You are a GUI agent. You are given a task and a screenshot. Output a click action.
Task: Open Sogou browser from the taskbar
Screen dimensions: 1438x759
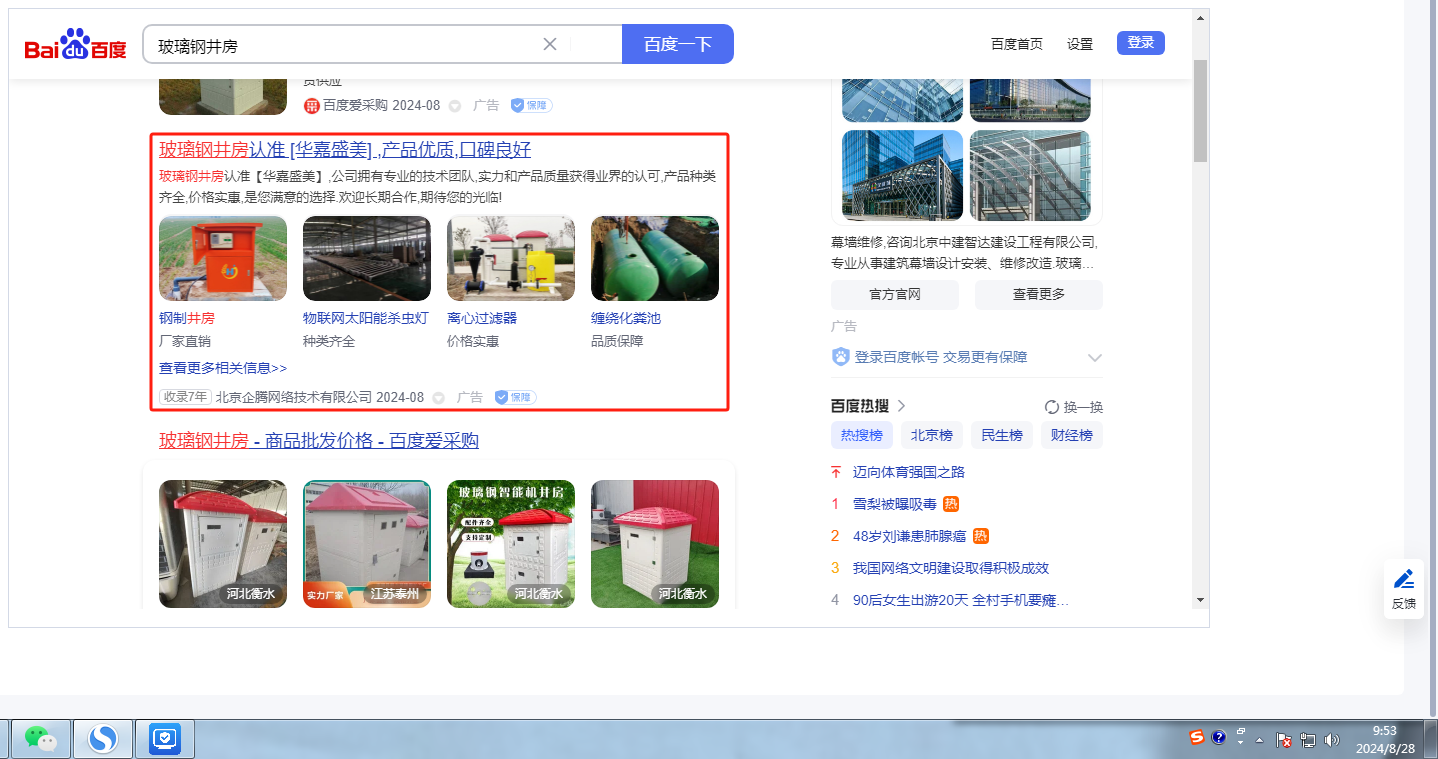pos(102,739)
